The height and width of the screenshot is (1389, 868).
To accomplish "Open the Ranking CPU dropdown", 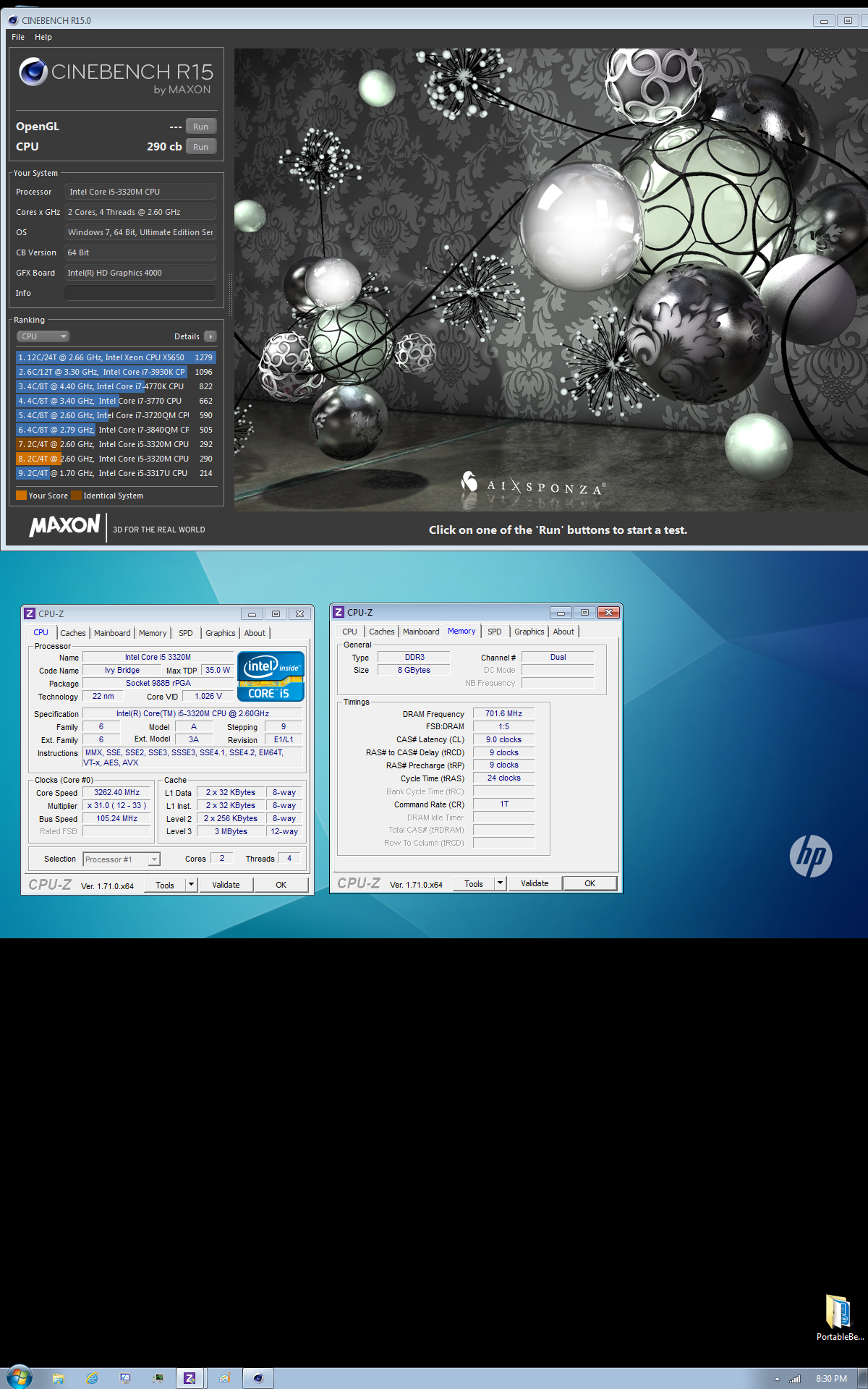I will (43, 336).
